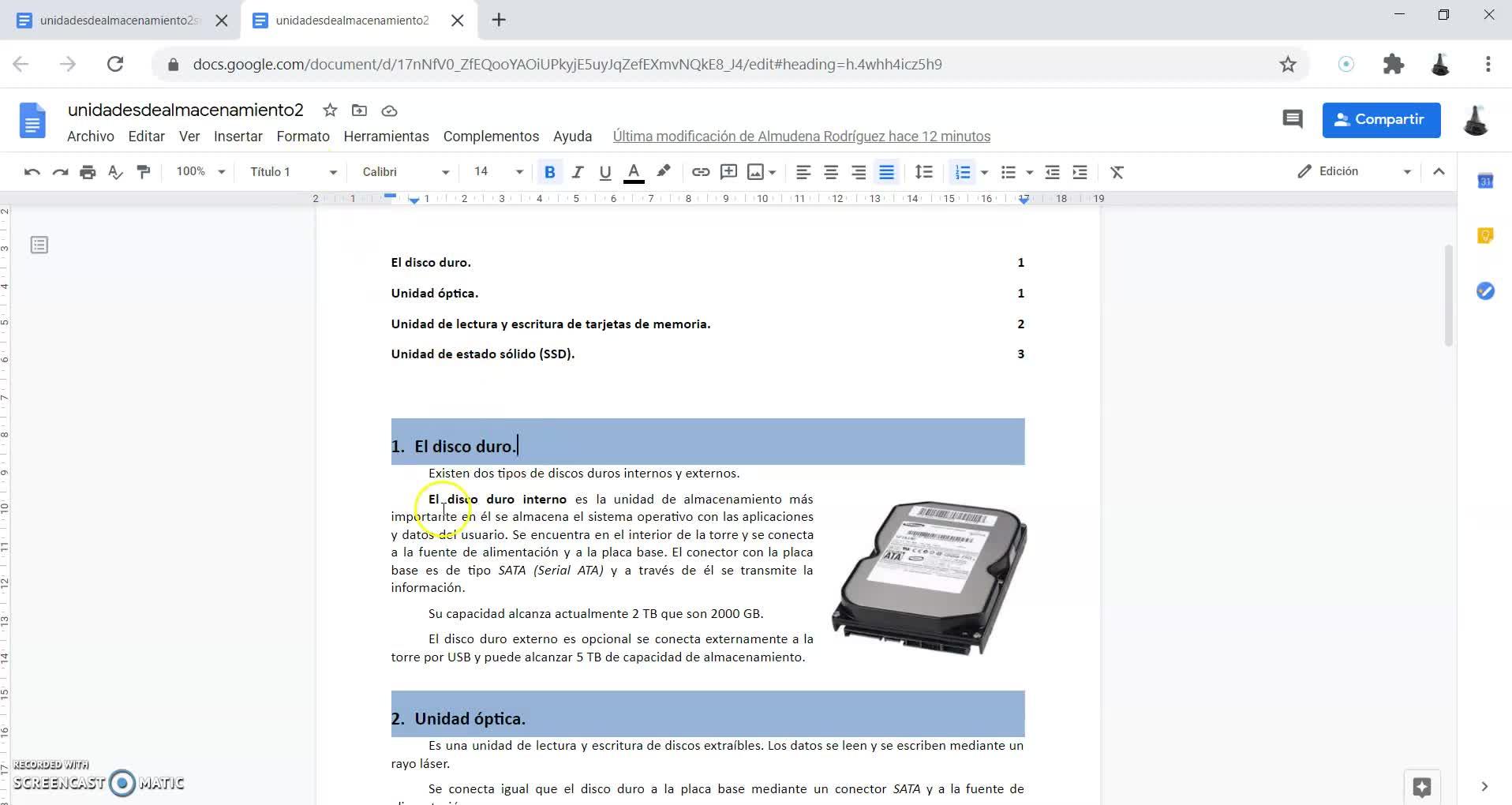Open the font size dropdown
The image size is (1512, 805).
coord(498,172)
